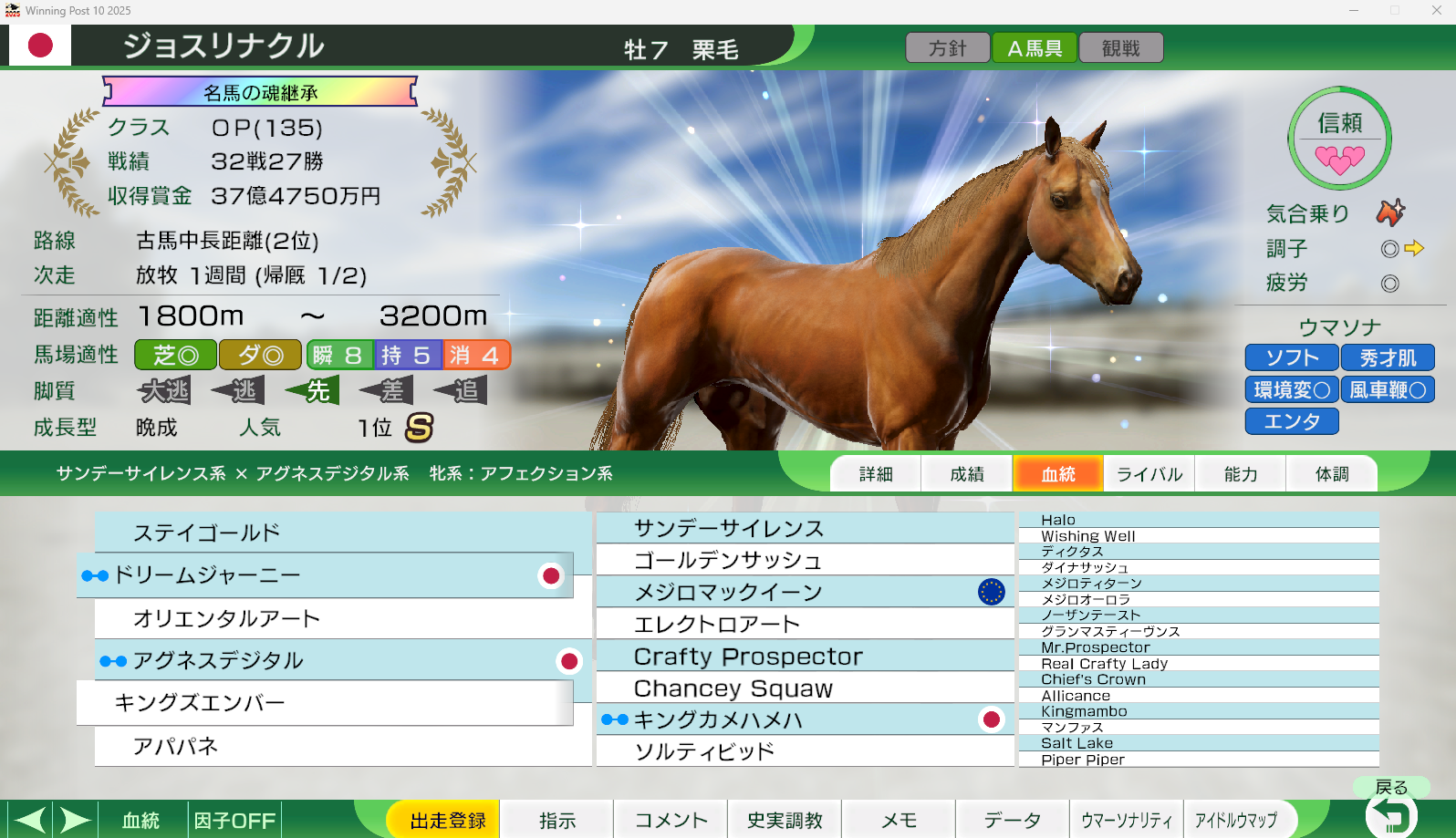The height and width of the screenshot is (838, 1456).
Task: Click the Japan flag icon on ドリームジャーニー
Action: pos(551,575)
